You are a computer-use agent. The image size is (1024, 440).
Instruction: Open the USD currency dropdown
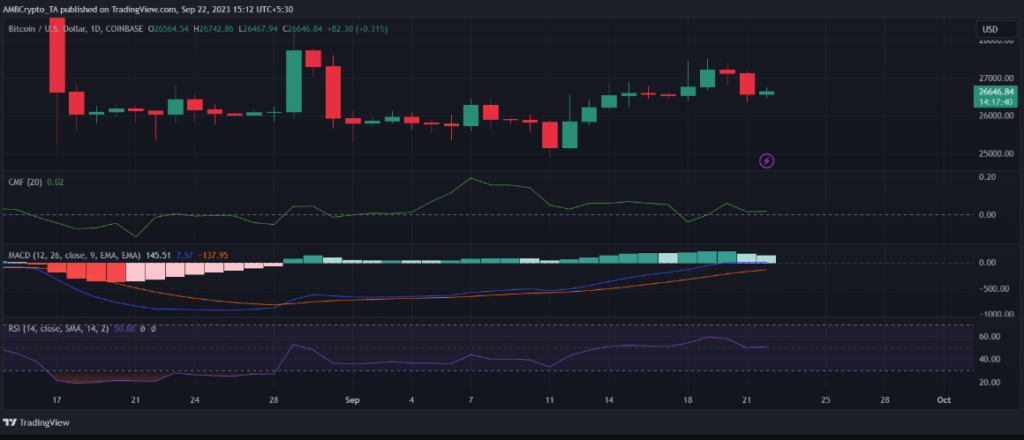click(991, 30)
